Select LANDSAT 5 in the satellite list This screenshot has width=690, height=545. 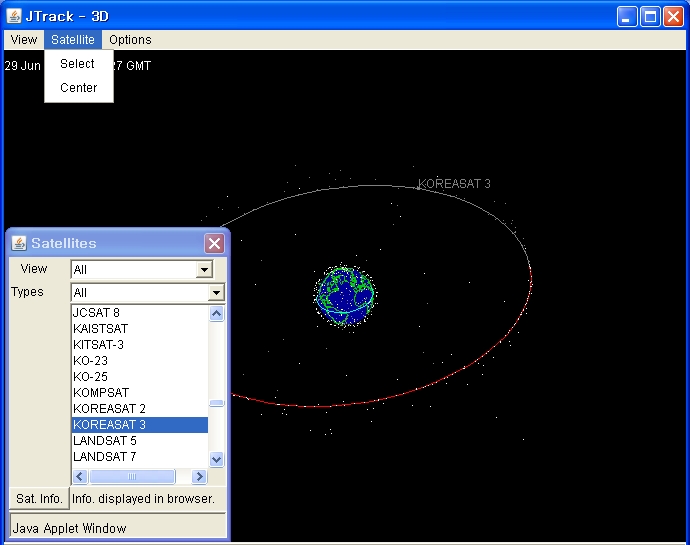click(140, 441)
